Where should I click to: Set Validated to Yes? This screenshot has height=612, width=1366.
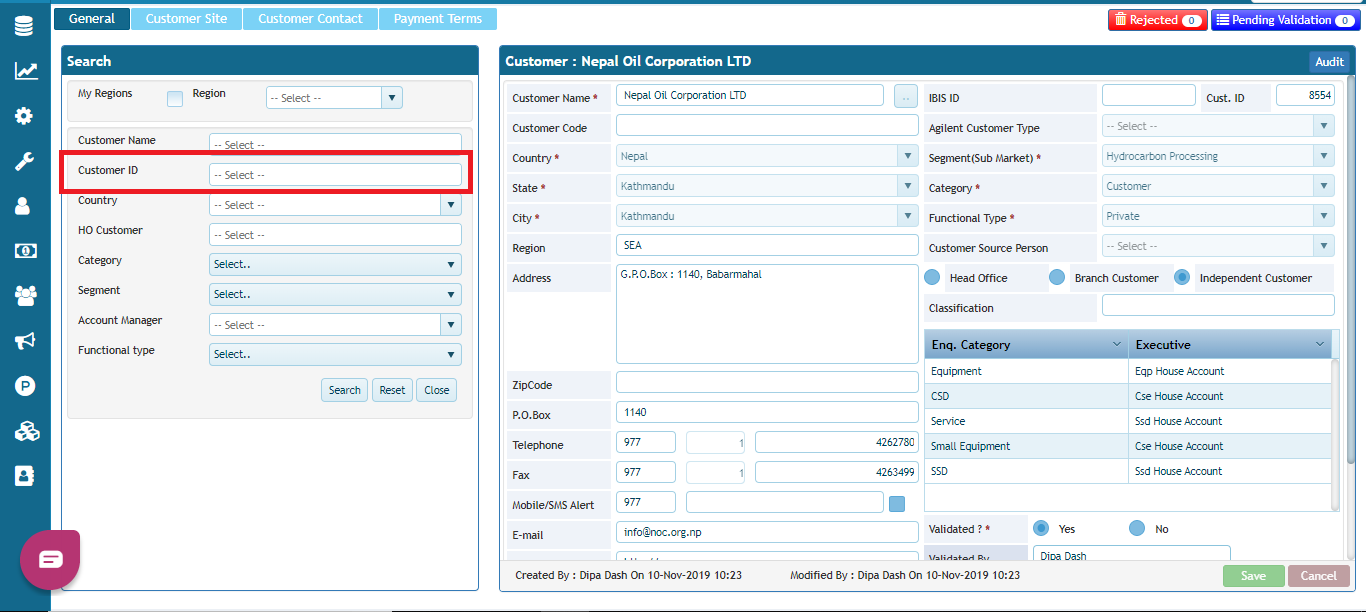1041,528
